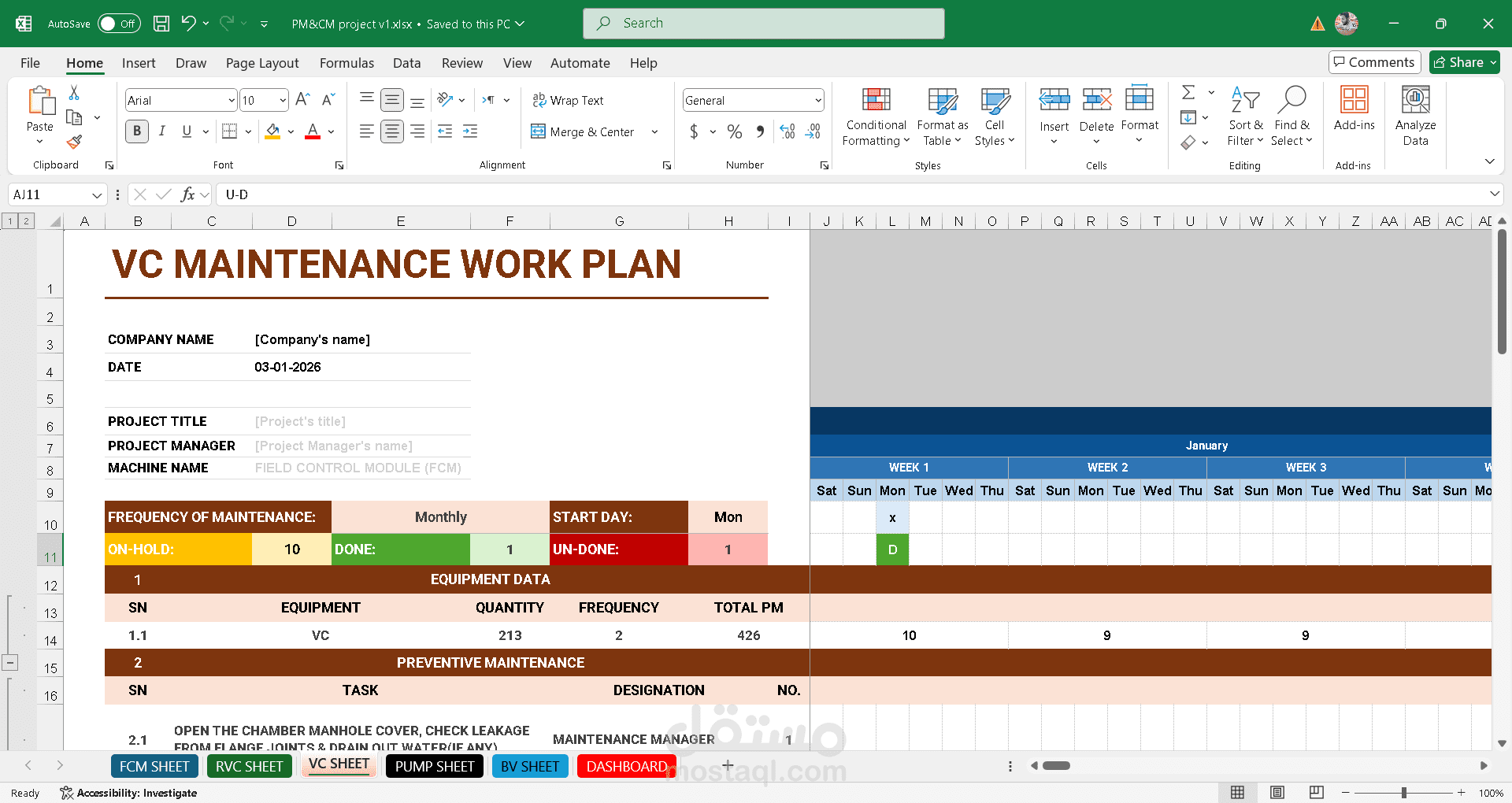1512x803 pixels.
Task: Click the Find & Select magnifier icon
Action: (x=1291, y=101)
